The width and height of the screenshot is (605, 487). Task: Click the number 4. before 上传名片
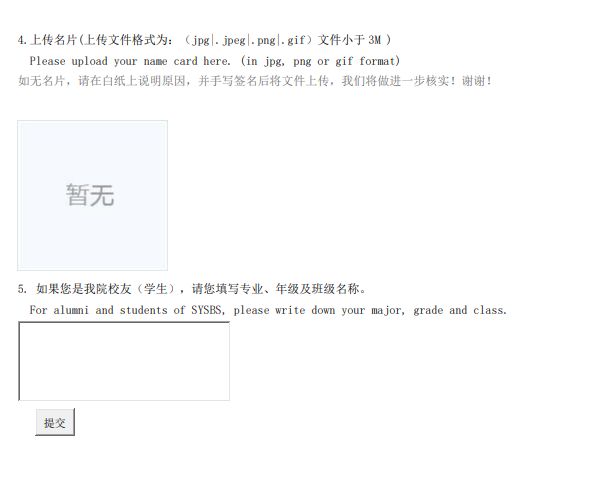tap(22, 40)
